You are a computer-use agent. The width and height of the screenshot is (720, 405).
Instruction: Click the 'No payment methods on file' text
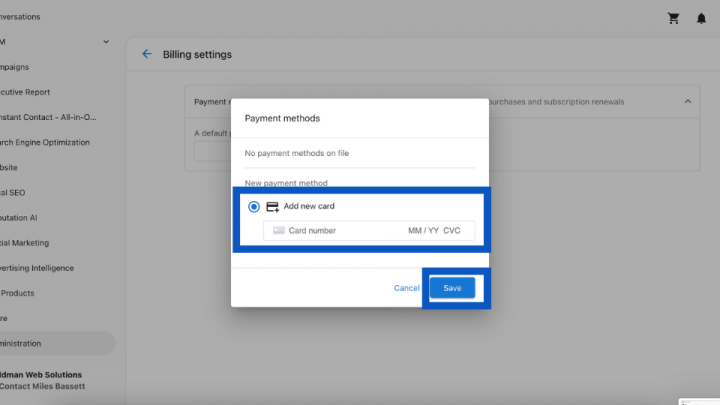(297, 153)
